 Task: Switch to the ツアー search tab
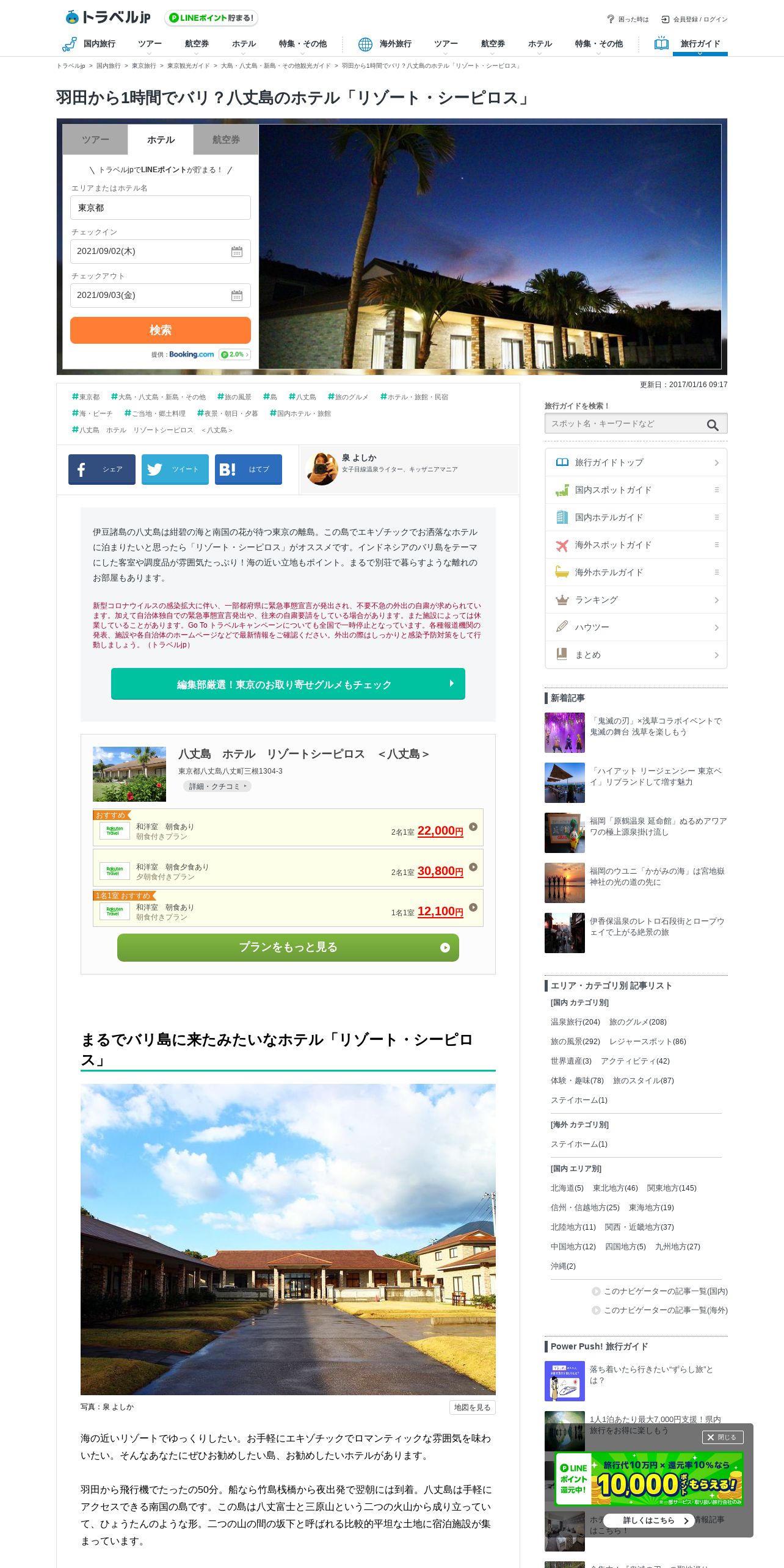[x=95, y=140]
